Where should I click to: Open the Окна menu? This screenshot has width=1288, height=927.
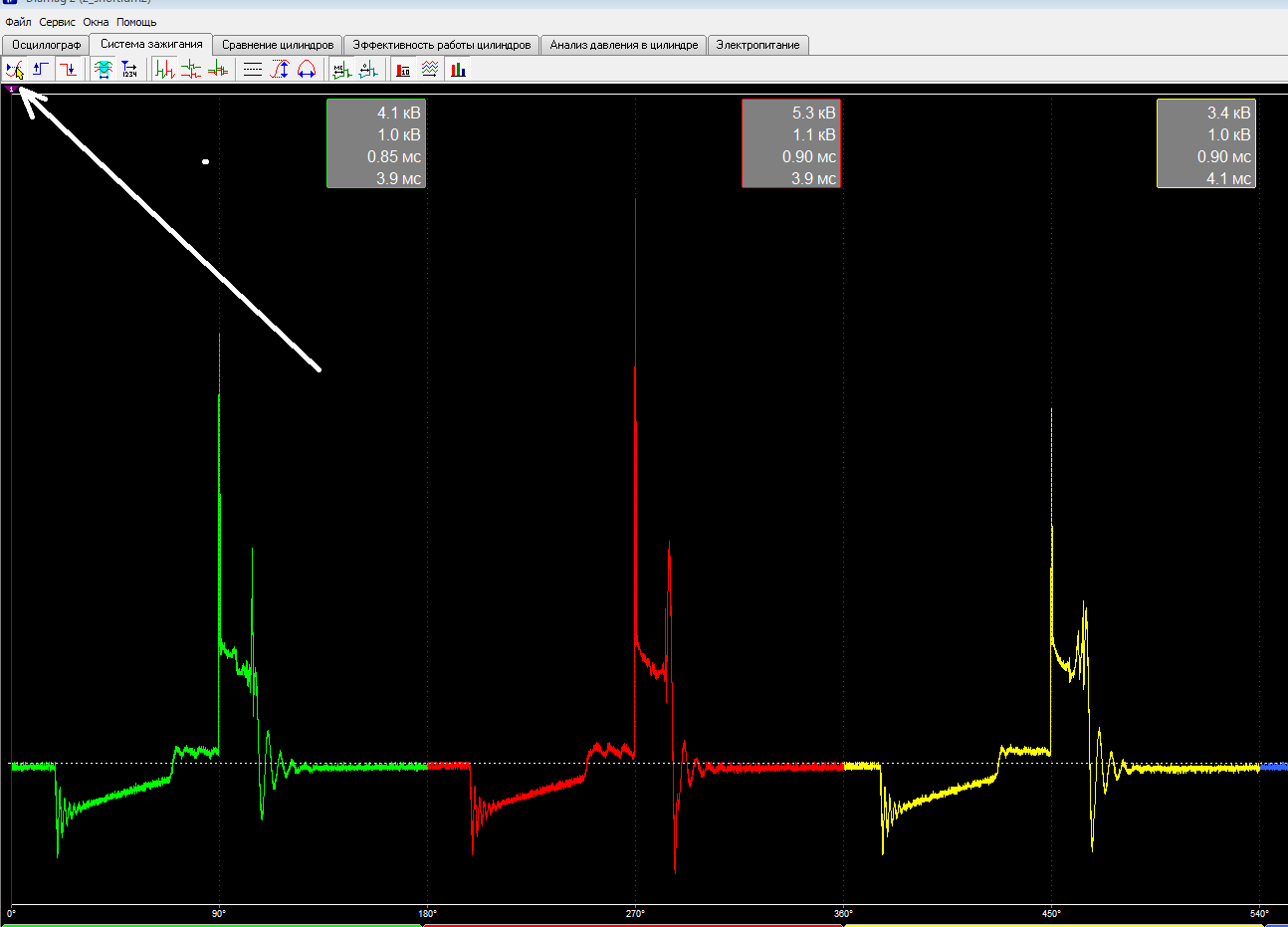point(96,22)
